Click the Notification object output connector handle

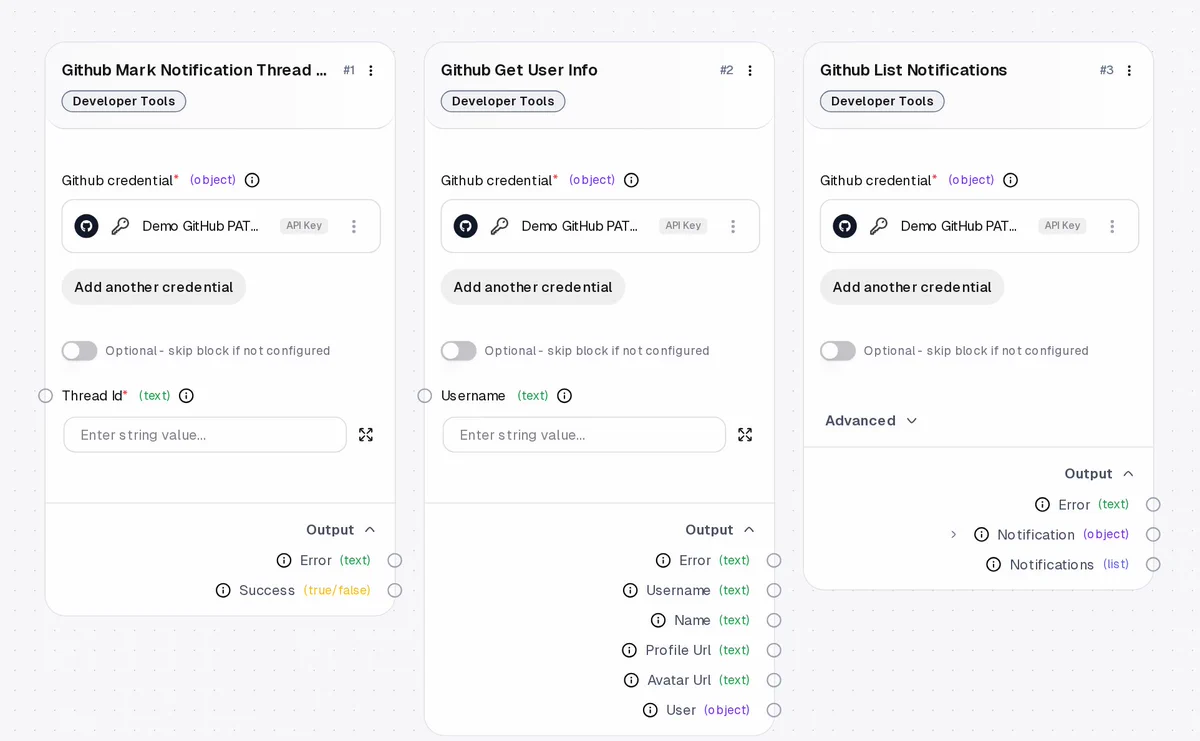(1153, 535)
